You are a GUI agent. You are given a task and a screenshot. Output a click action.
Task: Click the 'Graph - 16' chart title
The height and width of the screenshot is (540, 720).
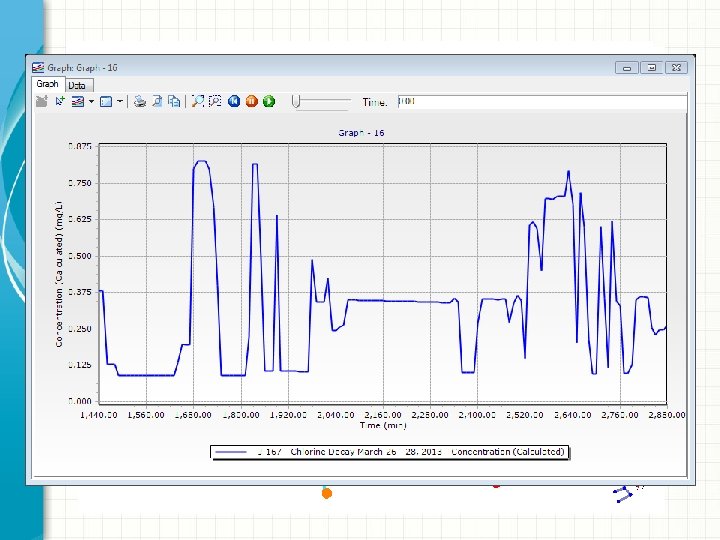click(361, 133)
